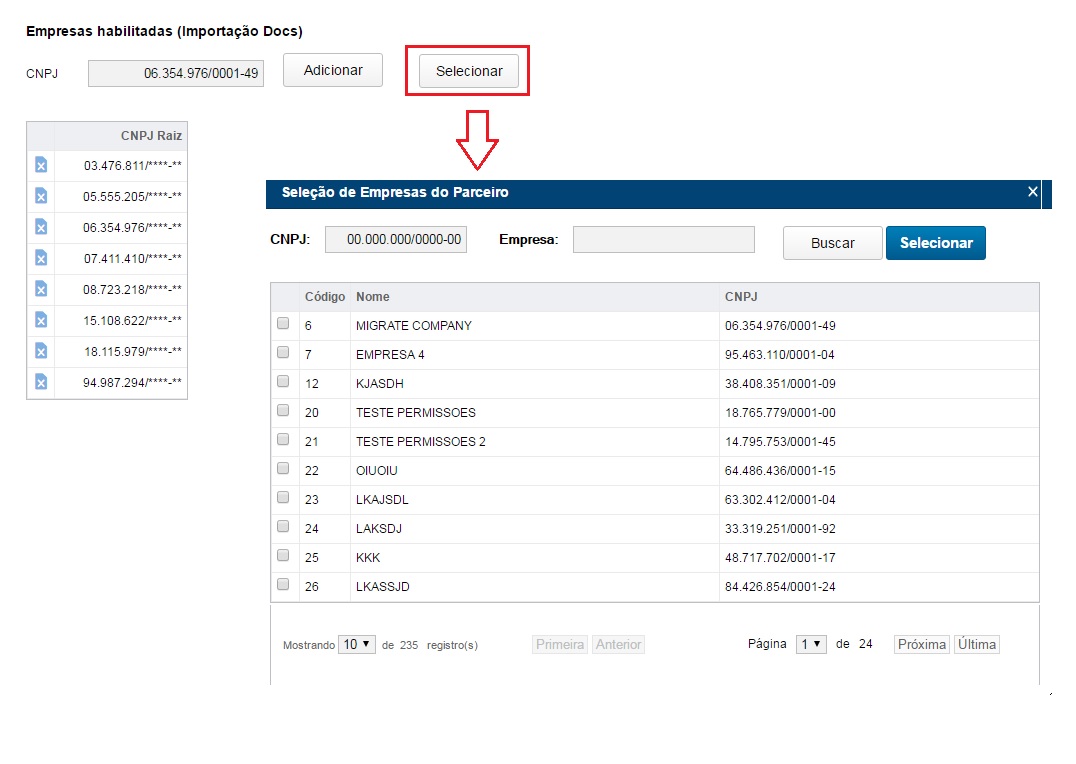Screen dimensions: 1076x764
Task: Sort table by the Nome column header
Action: coord(373,297)
